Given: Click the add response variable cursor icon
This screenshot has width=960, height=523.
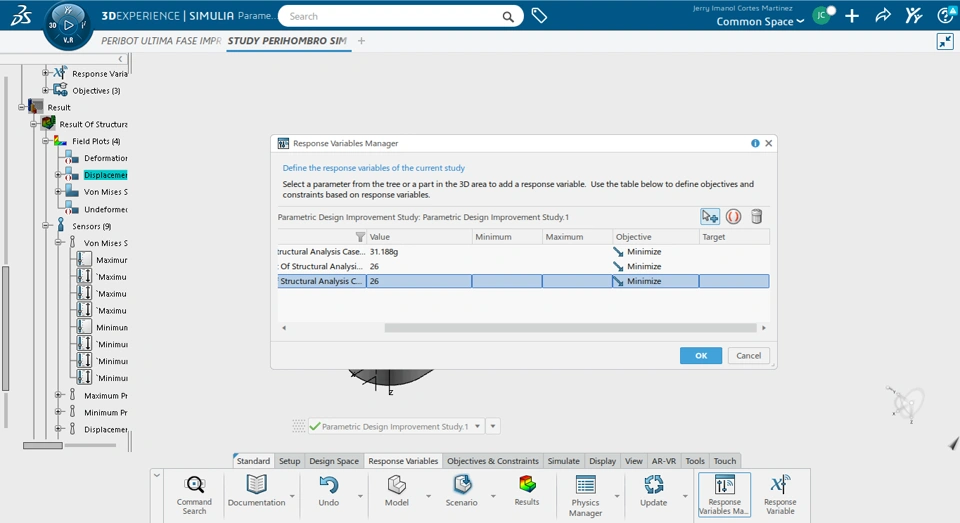Looking at the screenshot, I should 710,216.
